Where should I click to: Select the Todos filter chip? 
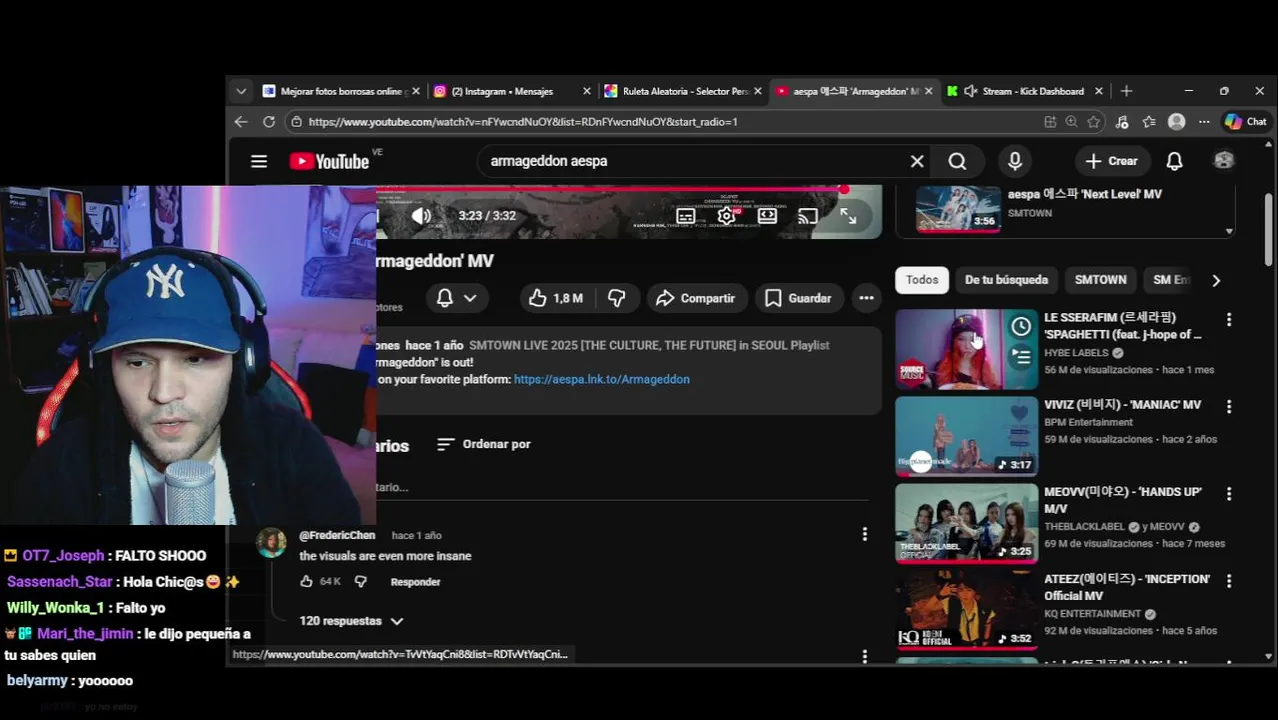click(x=922, y=280)
